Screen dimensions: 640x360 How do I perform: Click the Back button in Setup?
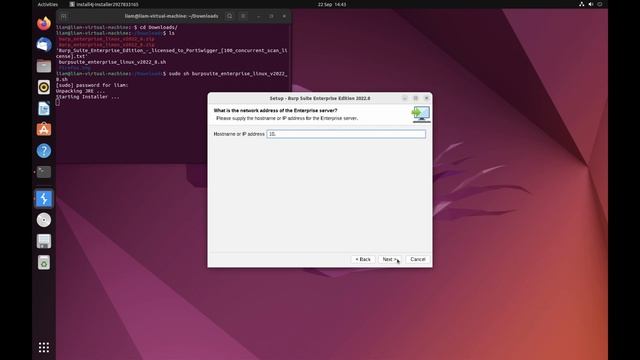pos(363,260)
